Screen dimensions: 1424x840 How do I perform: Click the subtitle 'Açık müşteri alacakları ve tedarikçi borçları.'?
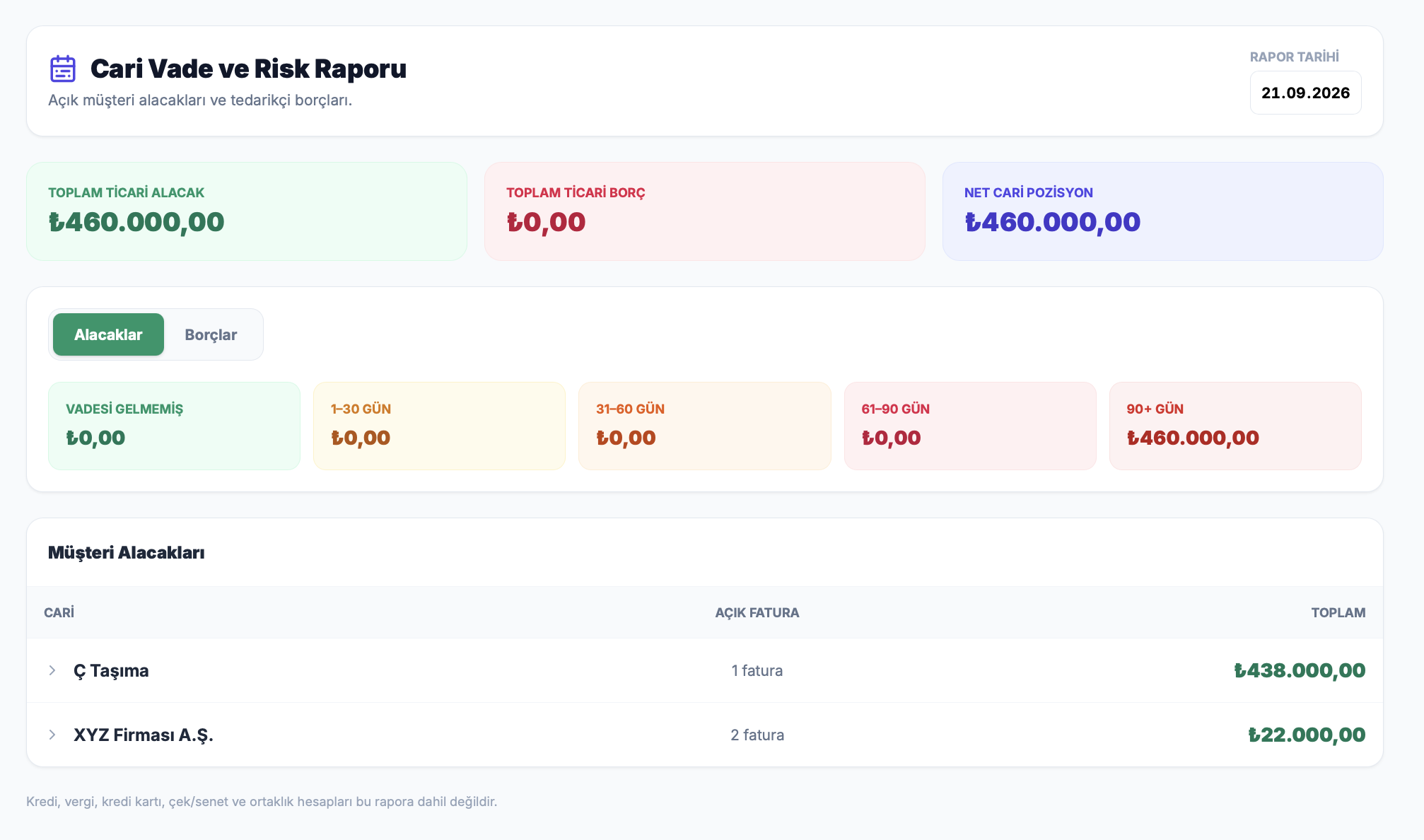(x=200, y=100)
